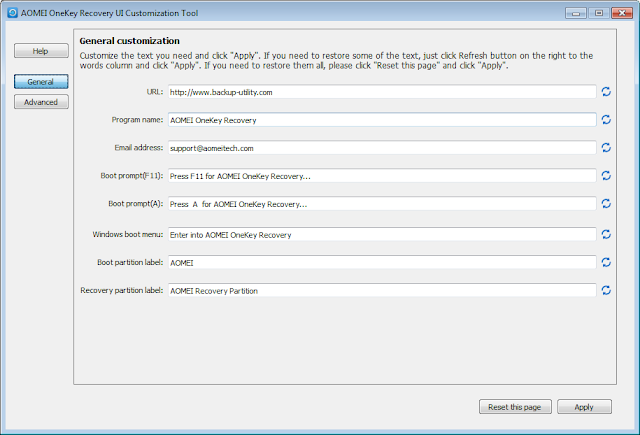Maximize the customization tool window
The width and height of the screenshot is (640, 435).
[x=599, y=13]
